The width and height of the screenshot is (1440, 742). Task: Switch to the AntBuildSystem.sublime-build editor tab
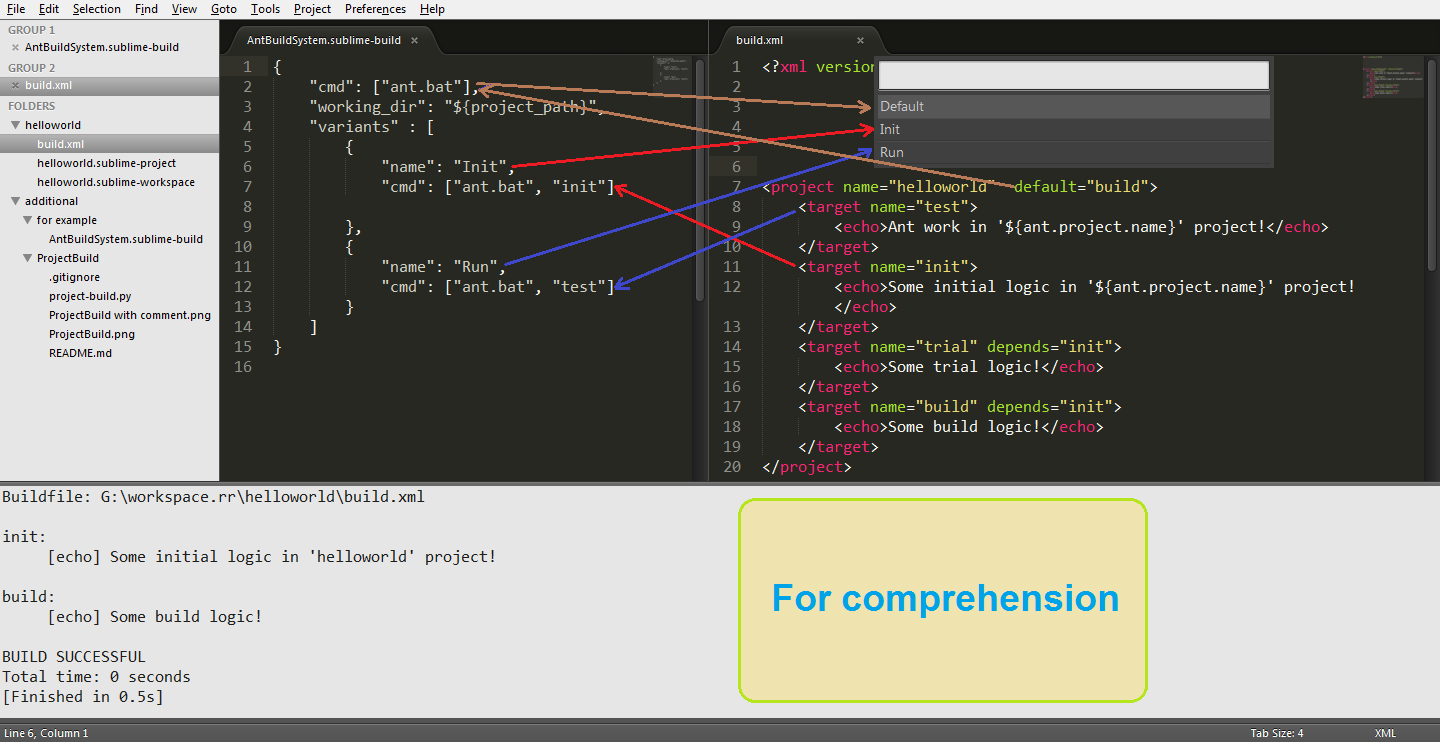[x=324, y=40]
